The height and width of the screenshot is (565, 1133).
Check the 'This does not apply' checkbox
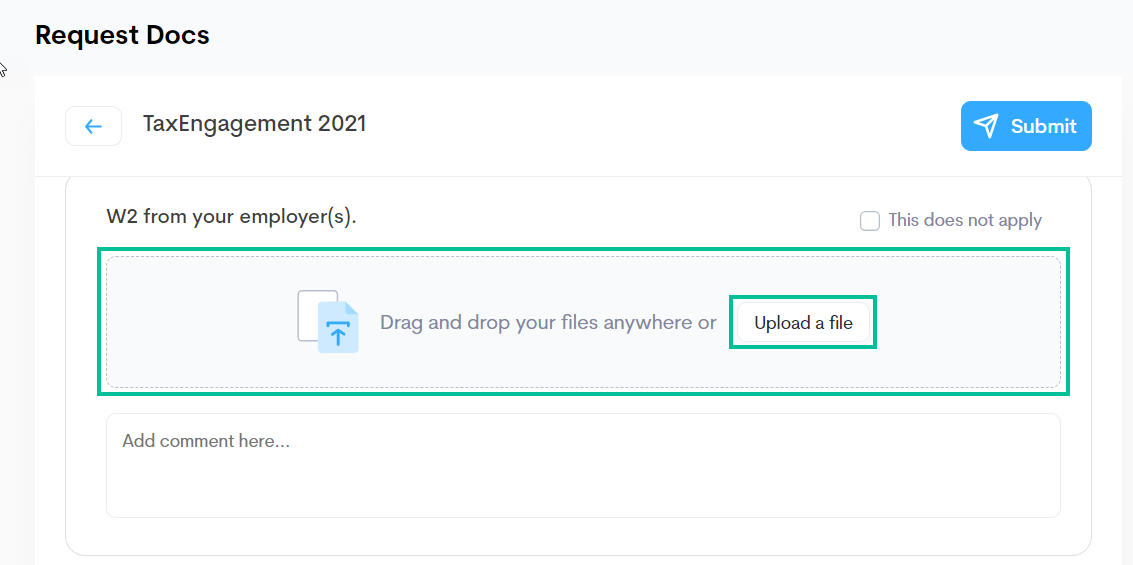(x=869, y=220)
